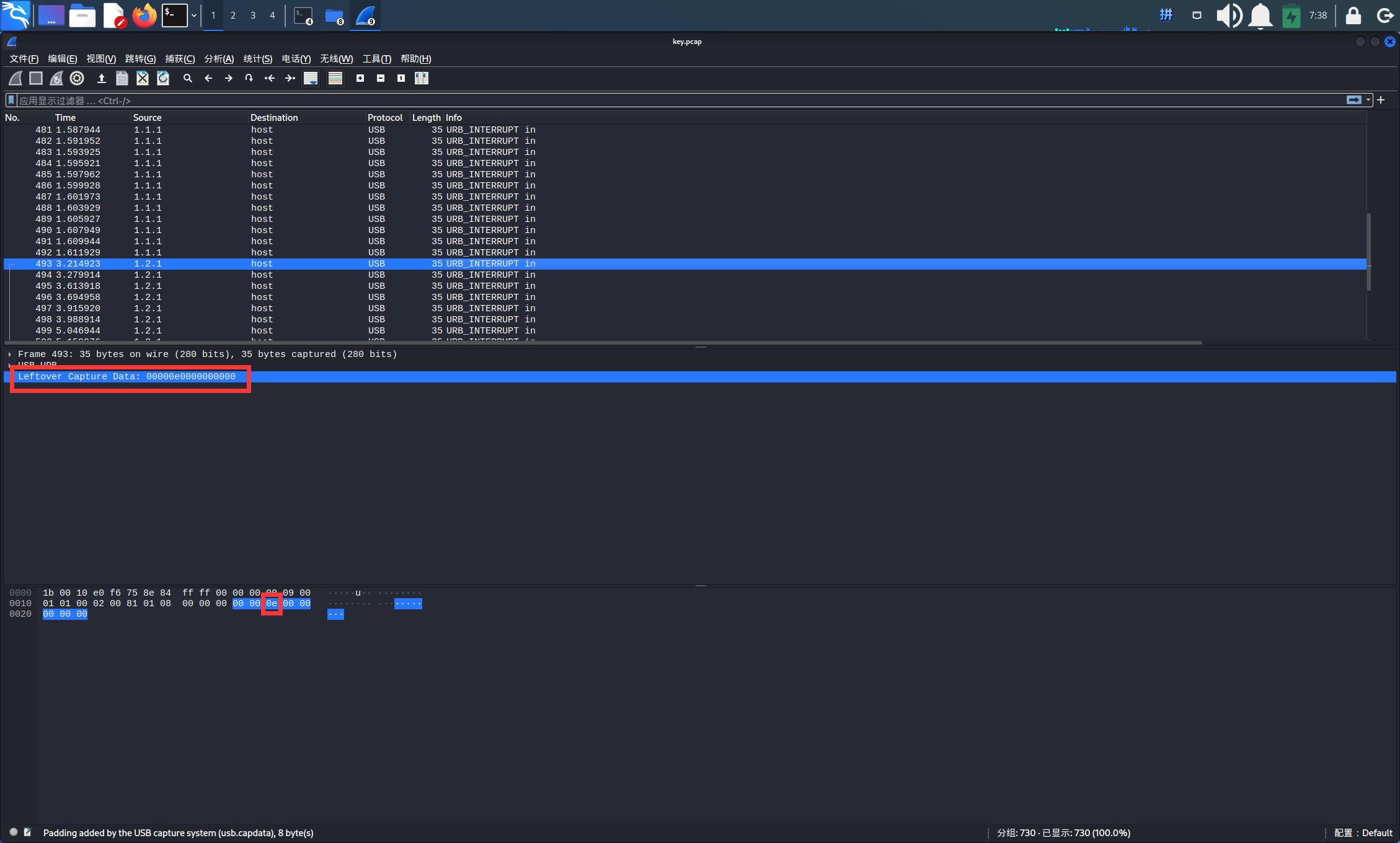Image resolution: width=1400 pixels, height=843 pixels.
Task: Expand the Frame 493 details tree
Action: click(x=10, y=355)
